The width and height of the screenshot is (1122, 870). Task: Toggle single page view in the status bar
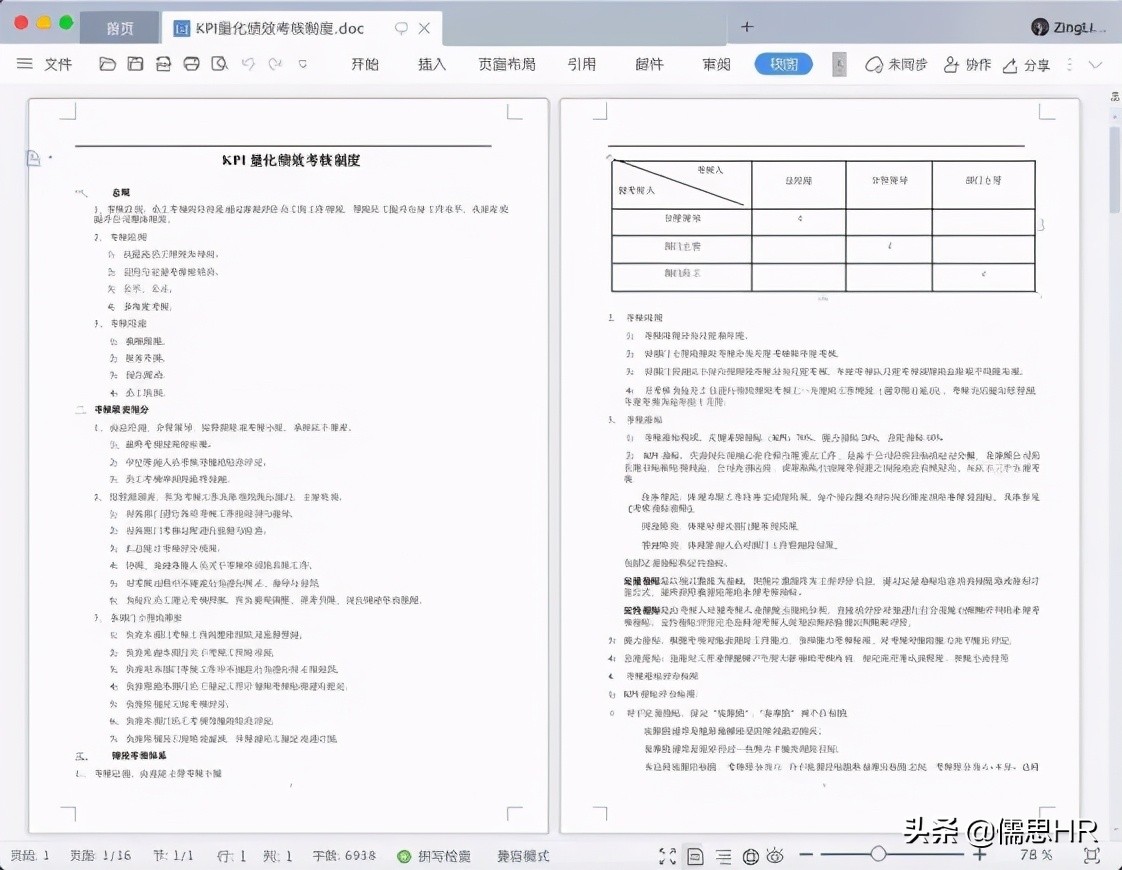point(695,856)
